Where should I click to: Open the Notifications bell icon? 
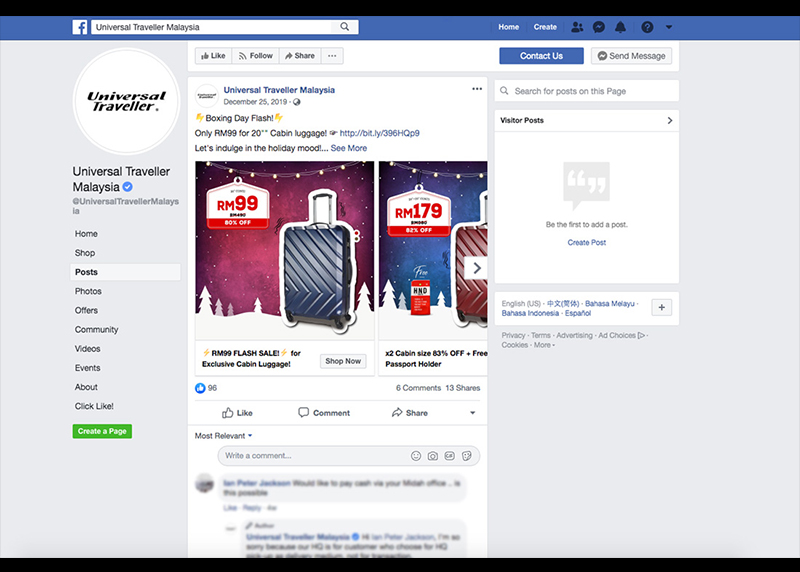point(621,27)
